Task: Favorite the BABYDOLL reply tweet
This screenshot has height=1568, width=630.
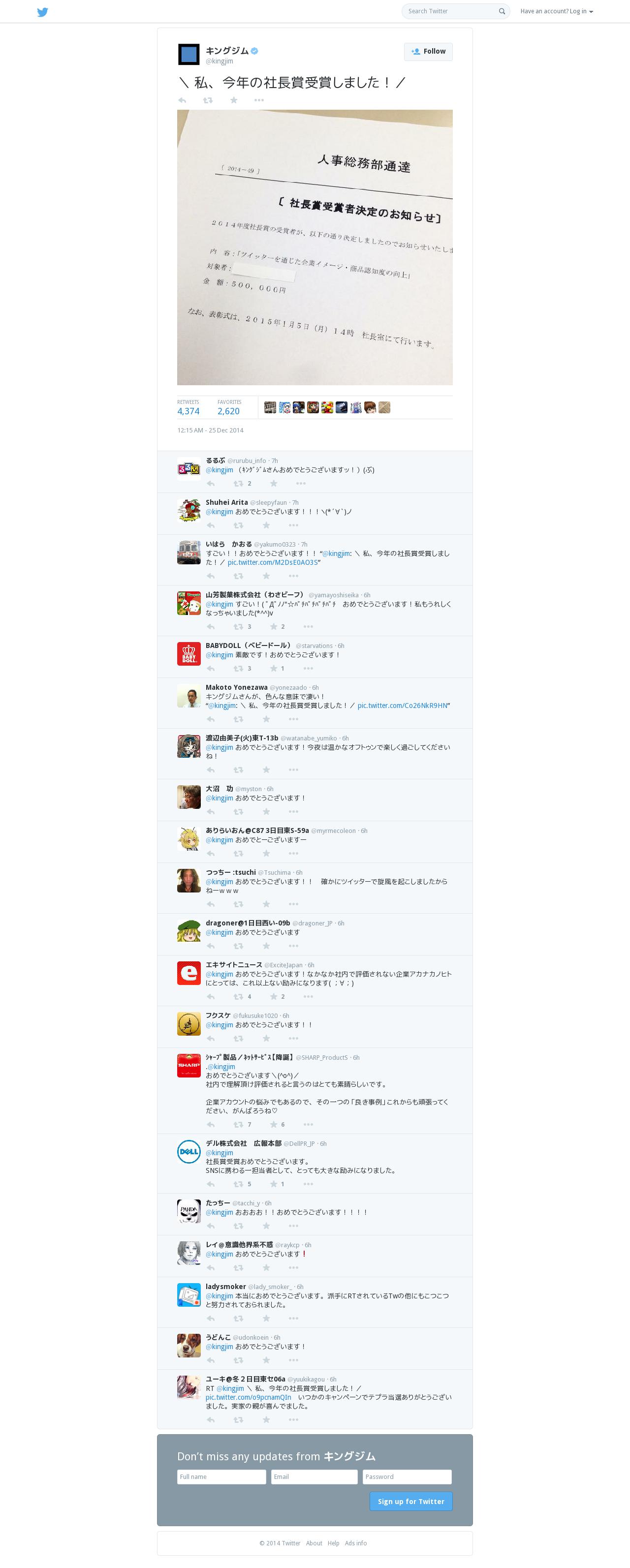Action: 274,668
